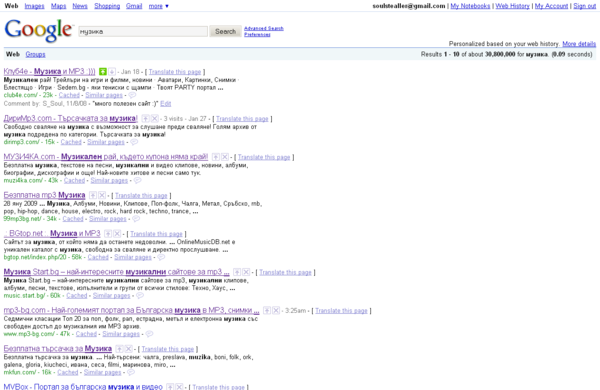Click 'More details' about personalized results

coord(579,44)
